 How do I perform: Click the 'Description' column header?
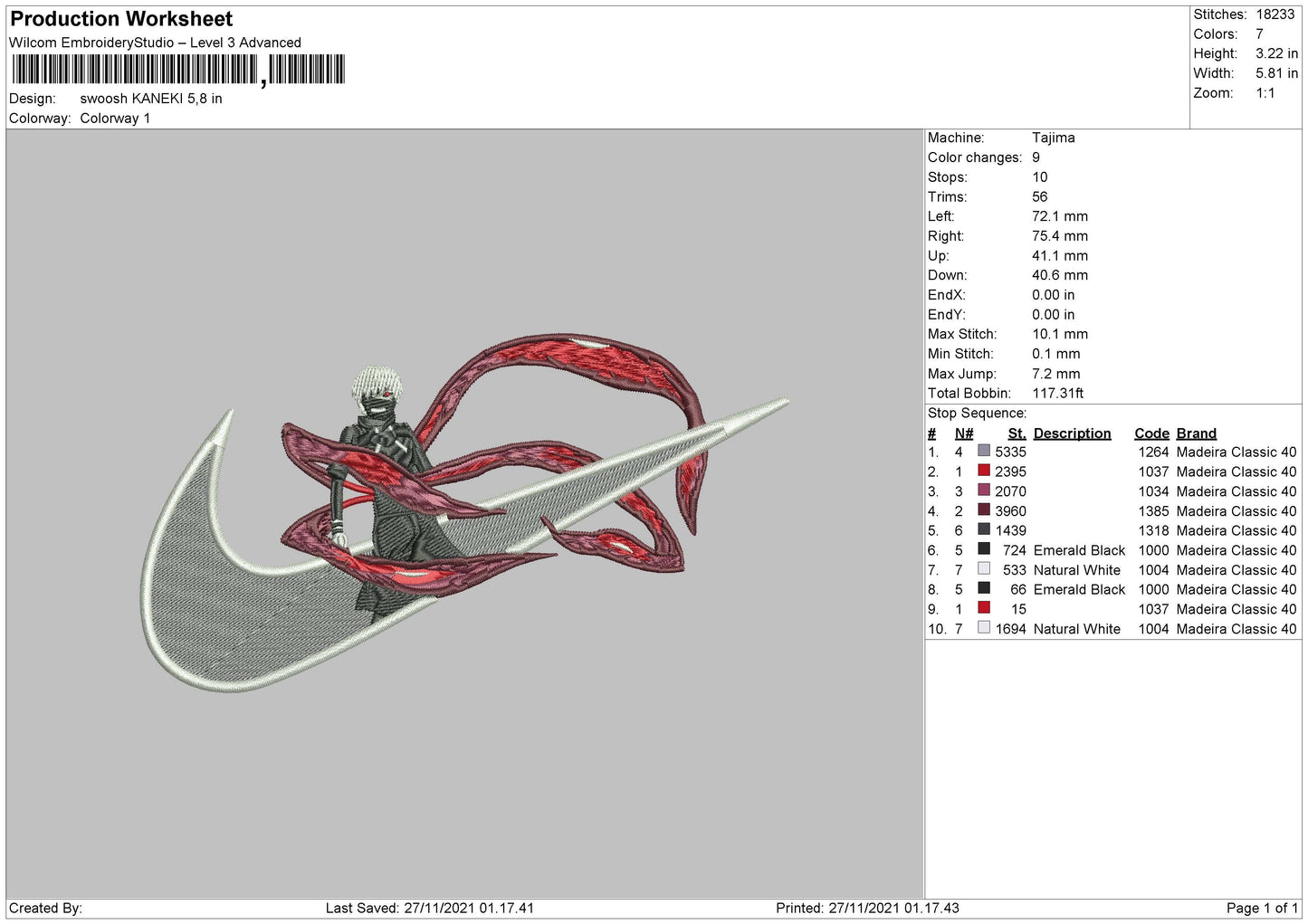[x=1072, y=433]
